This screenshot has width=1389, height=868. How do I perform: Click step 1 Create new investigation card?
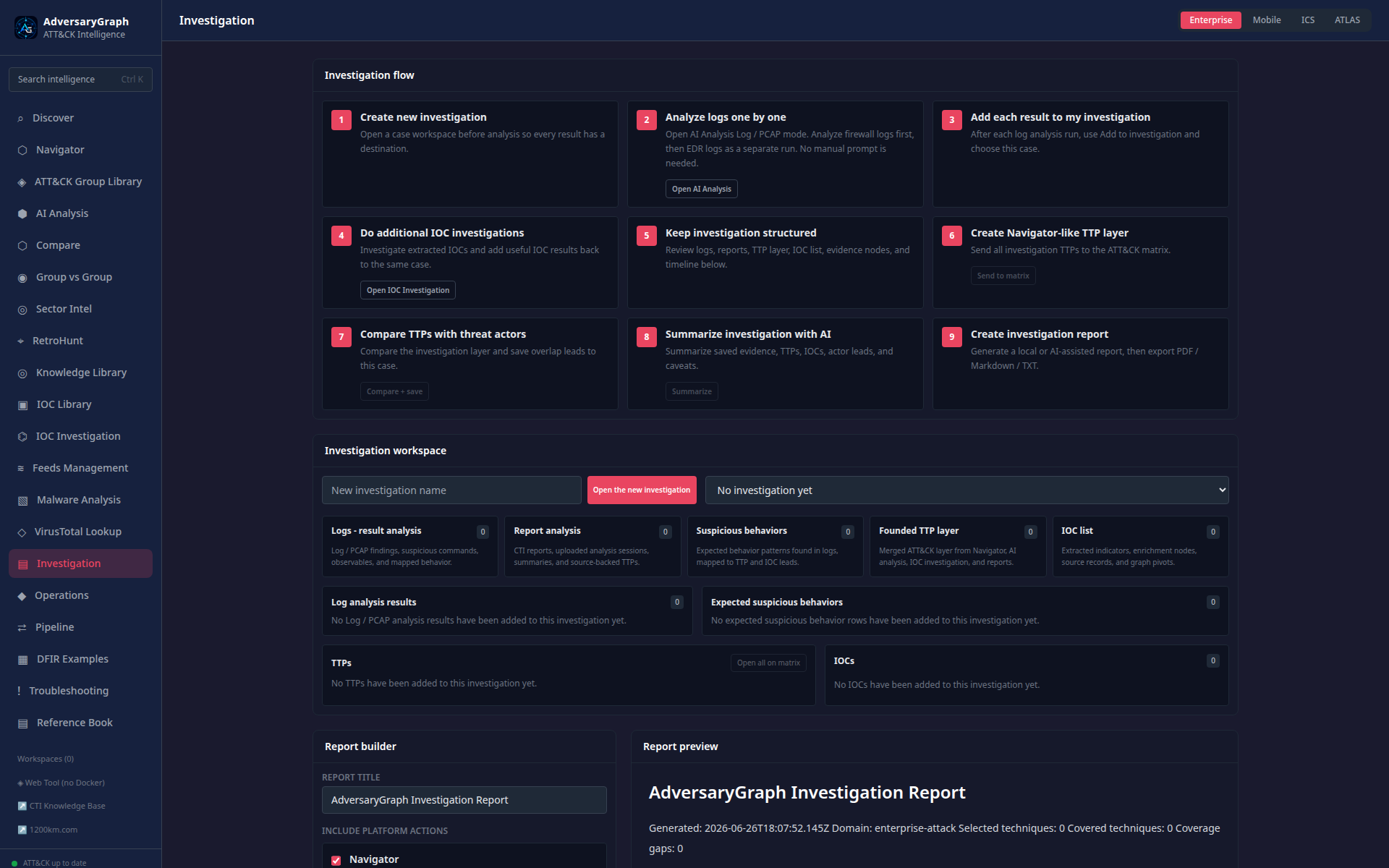[x=470, y=154]
